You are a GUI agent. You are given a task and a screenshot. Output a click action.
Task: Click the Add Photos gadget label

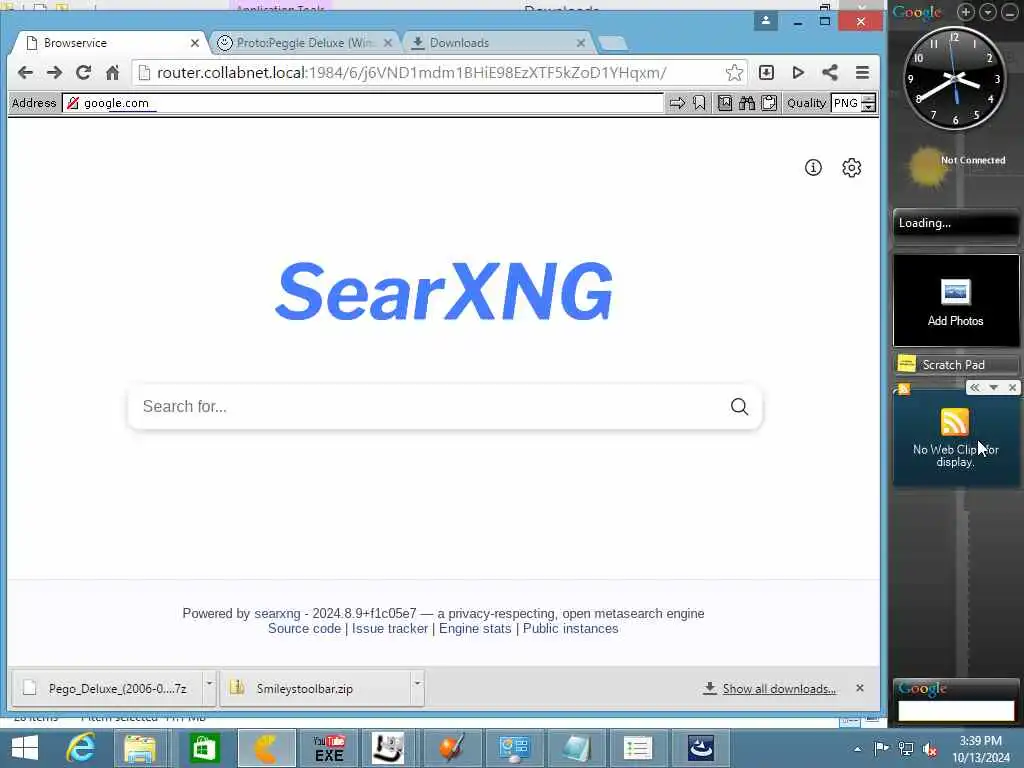(x=955, y=321)
